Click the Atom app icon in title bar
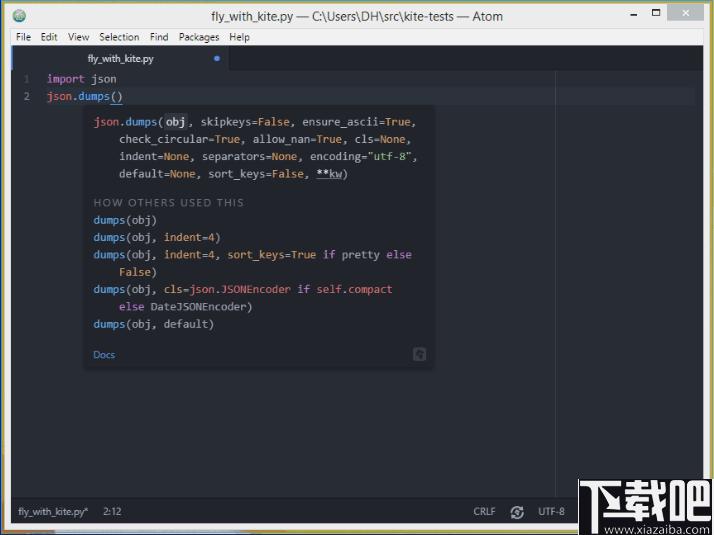 [19, 16]
